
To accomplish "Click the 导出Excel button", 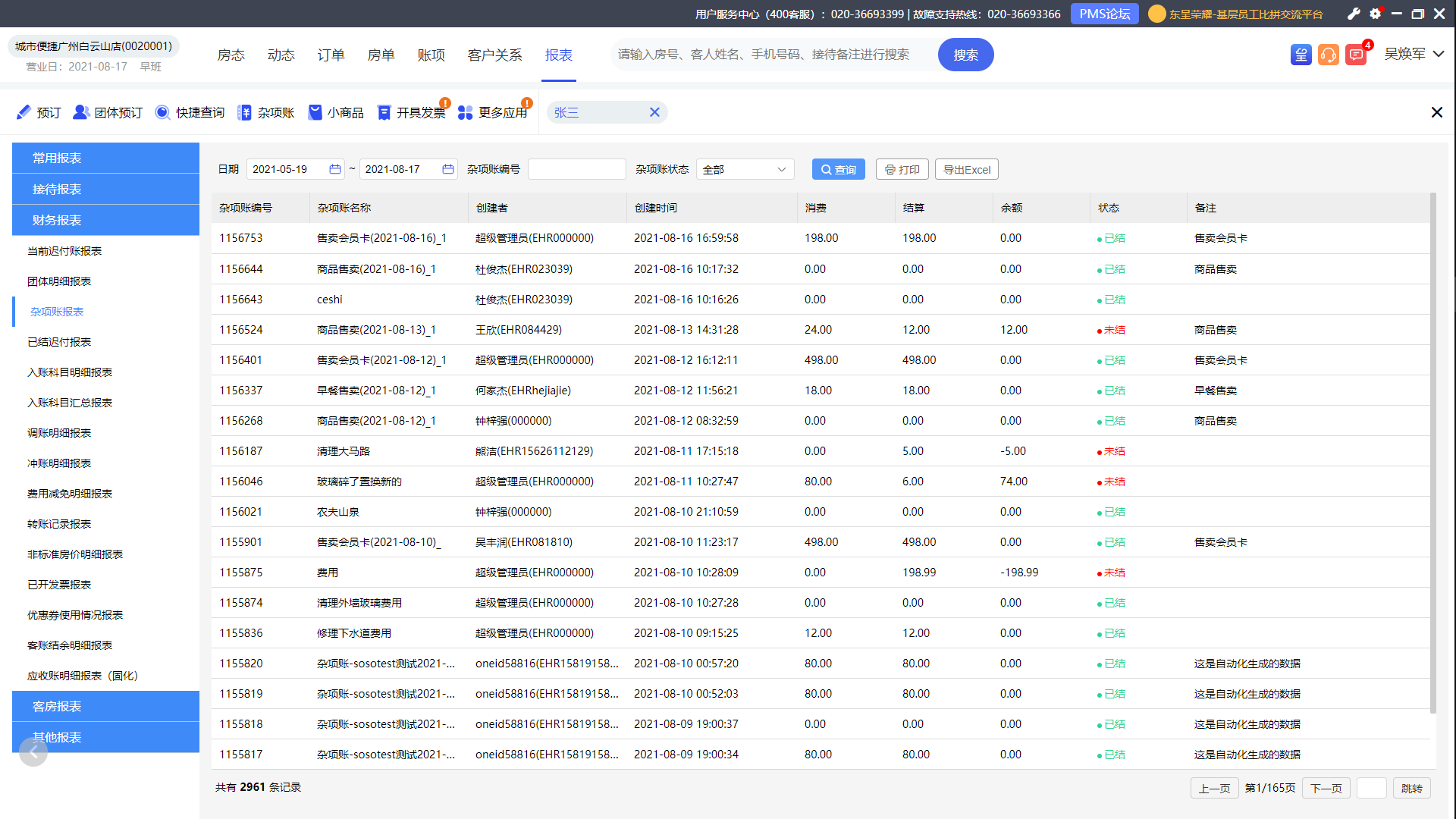I will point(966,169).
